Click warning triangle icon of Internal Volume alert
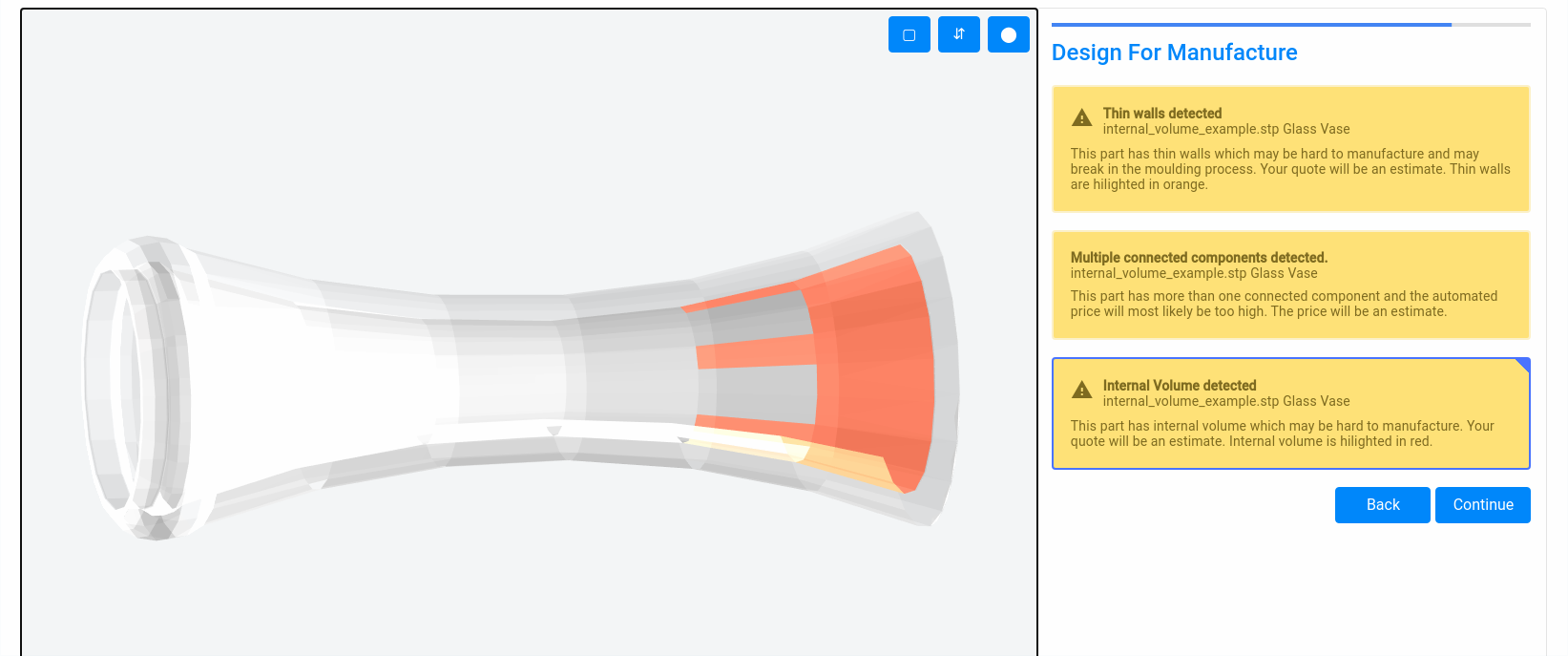 (x=1081, y=390)
